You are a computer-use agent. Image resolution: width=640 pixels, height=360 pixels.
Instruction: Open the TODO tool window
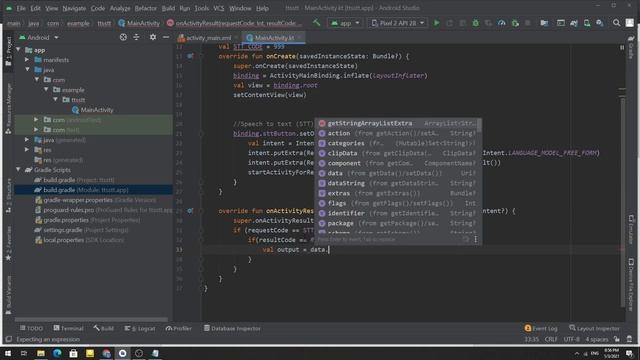pos(31,328)
